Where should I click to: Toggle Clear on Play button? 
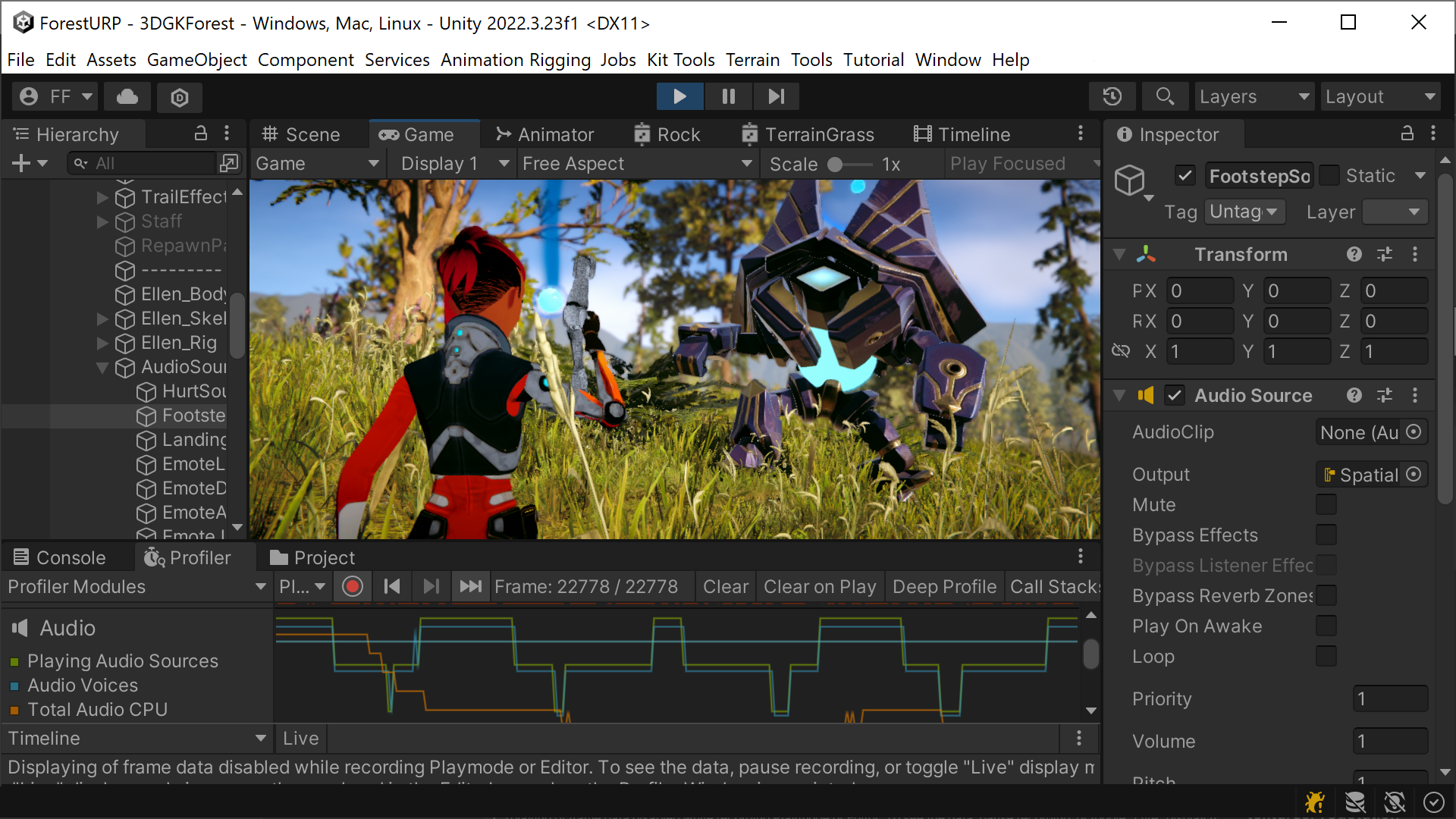pos(820,586)
